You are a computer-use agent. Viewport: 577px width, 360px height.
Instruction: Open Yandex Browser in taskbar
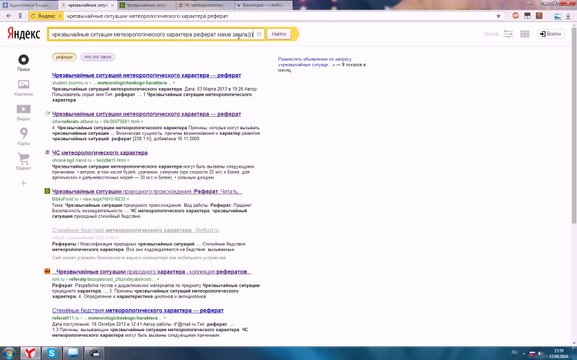point(30,353)
